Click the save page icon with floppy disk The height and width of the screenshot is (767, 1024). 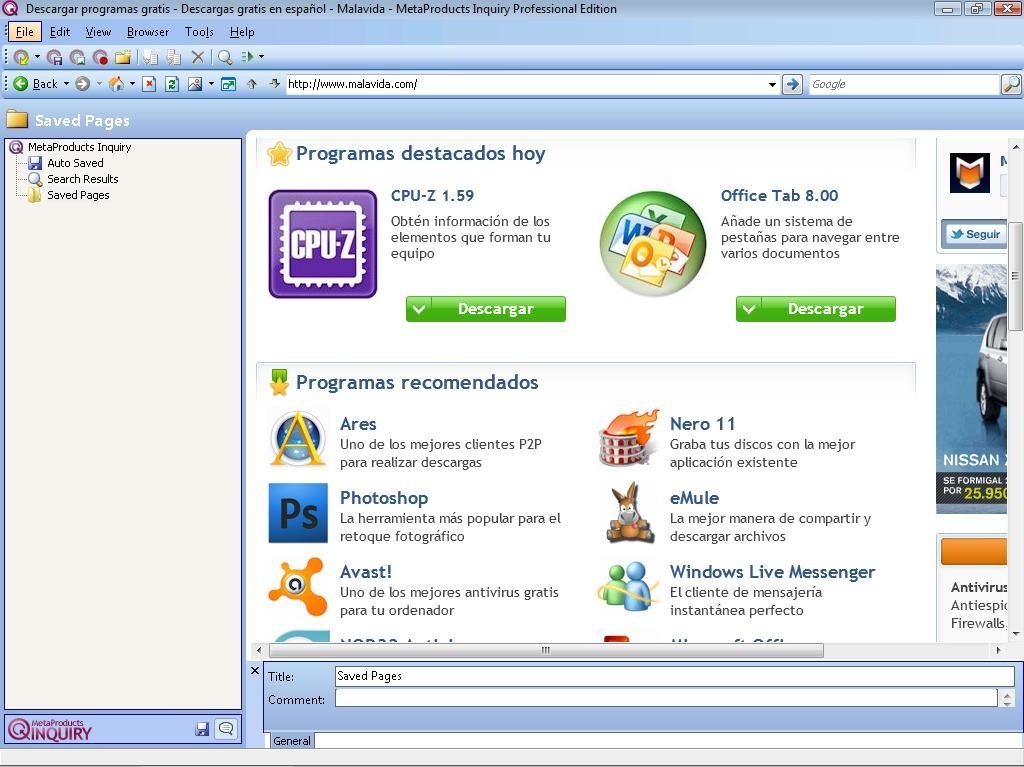[55, 57]
